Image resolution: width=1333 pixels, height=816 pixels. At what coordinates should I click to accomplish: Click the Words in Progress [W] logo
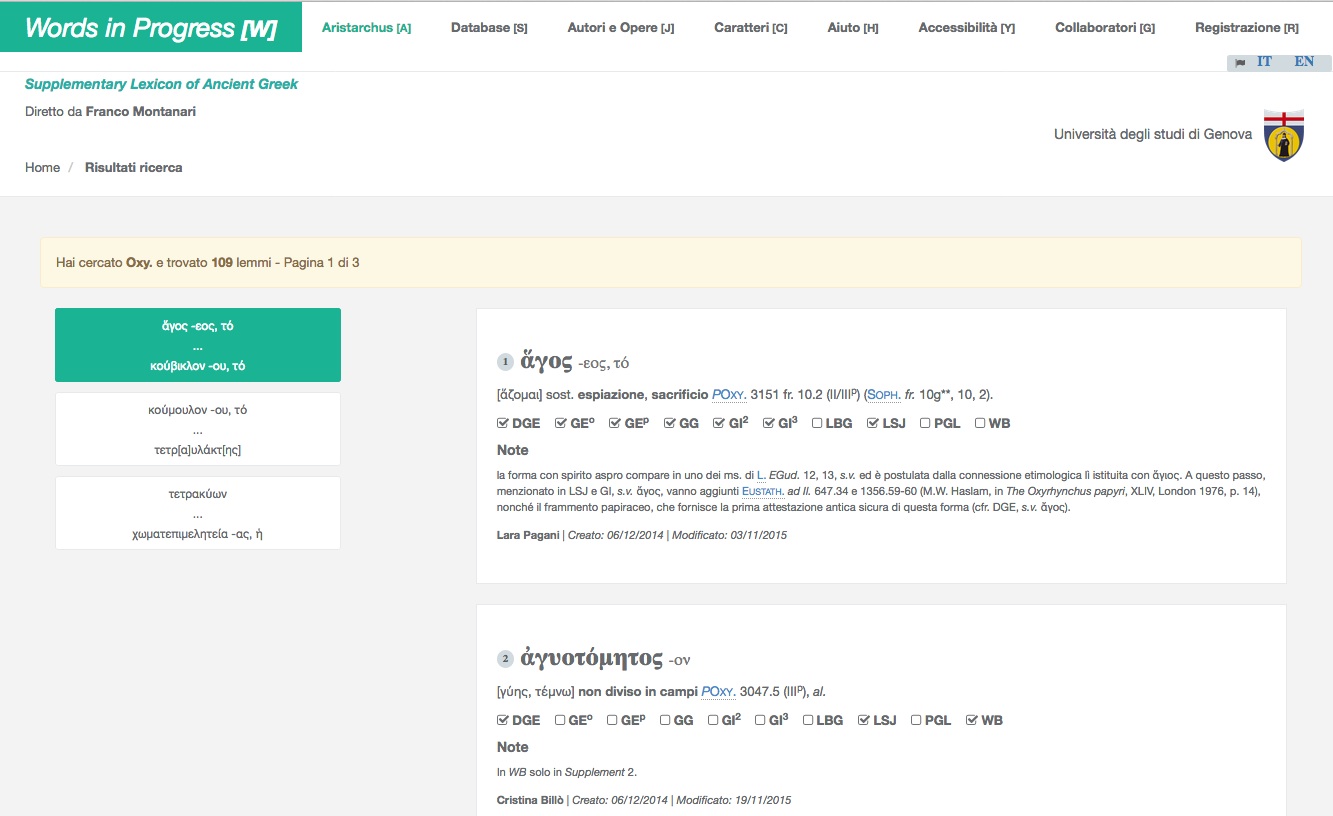click(151, 28)
